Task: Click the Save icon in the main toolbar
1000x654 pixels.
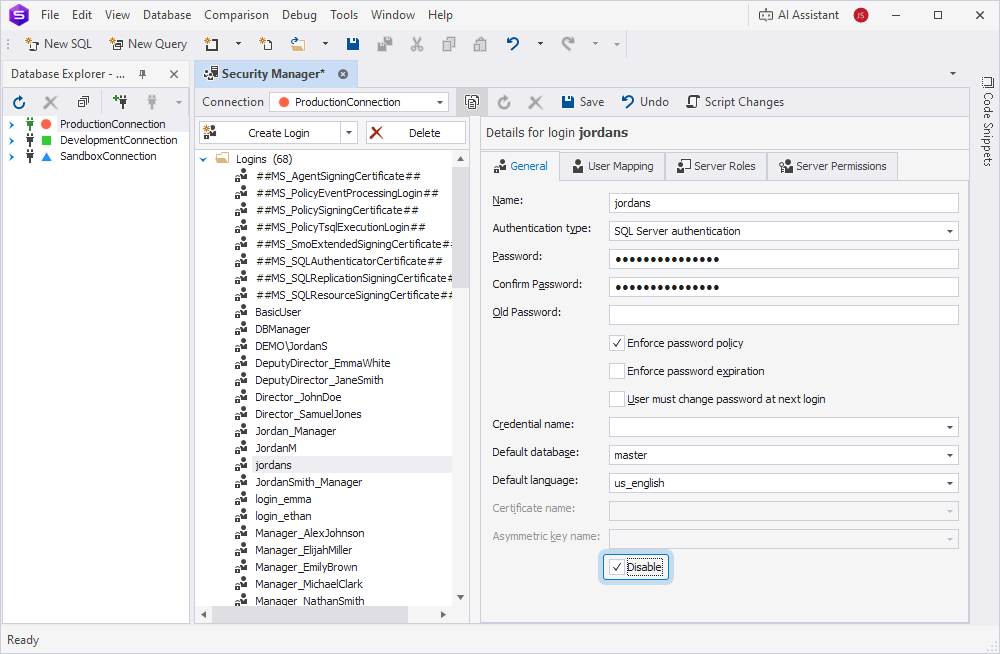Action: 351,44
